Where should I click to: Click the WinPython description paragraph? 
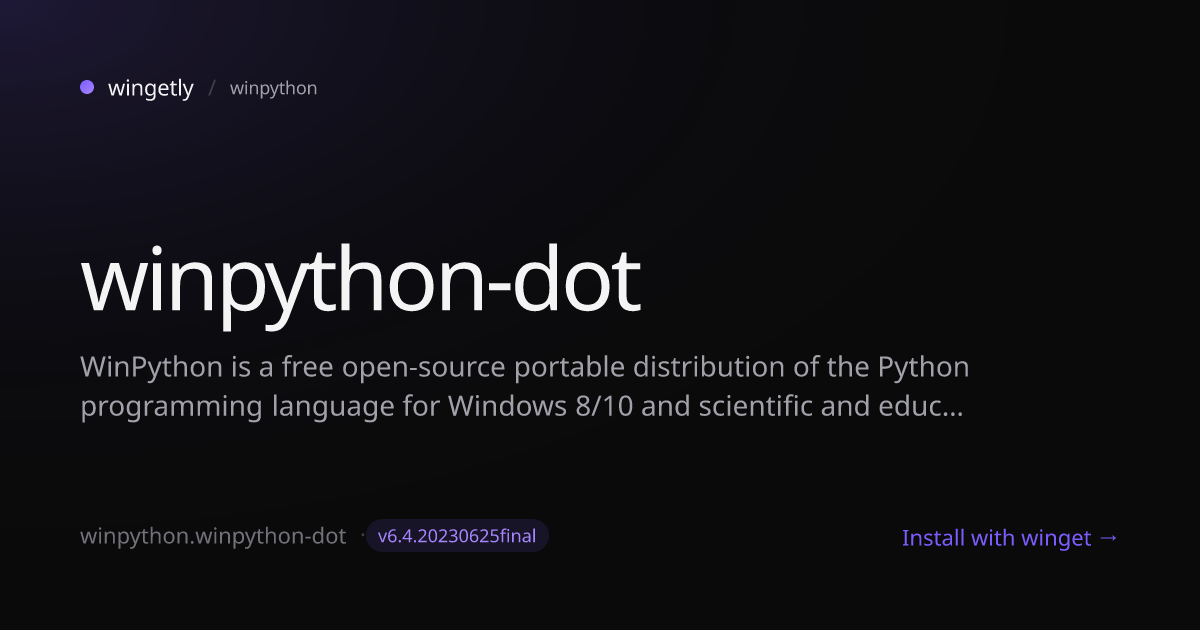(525, 387)
